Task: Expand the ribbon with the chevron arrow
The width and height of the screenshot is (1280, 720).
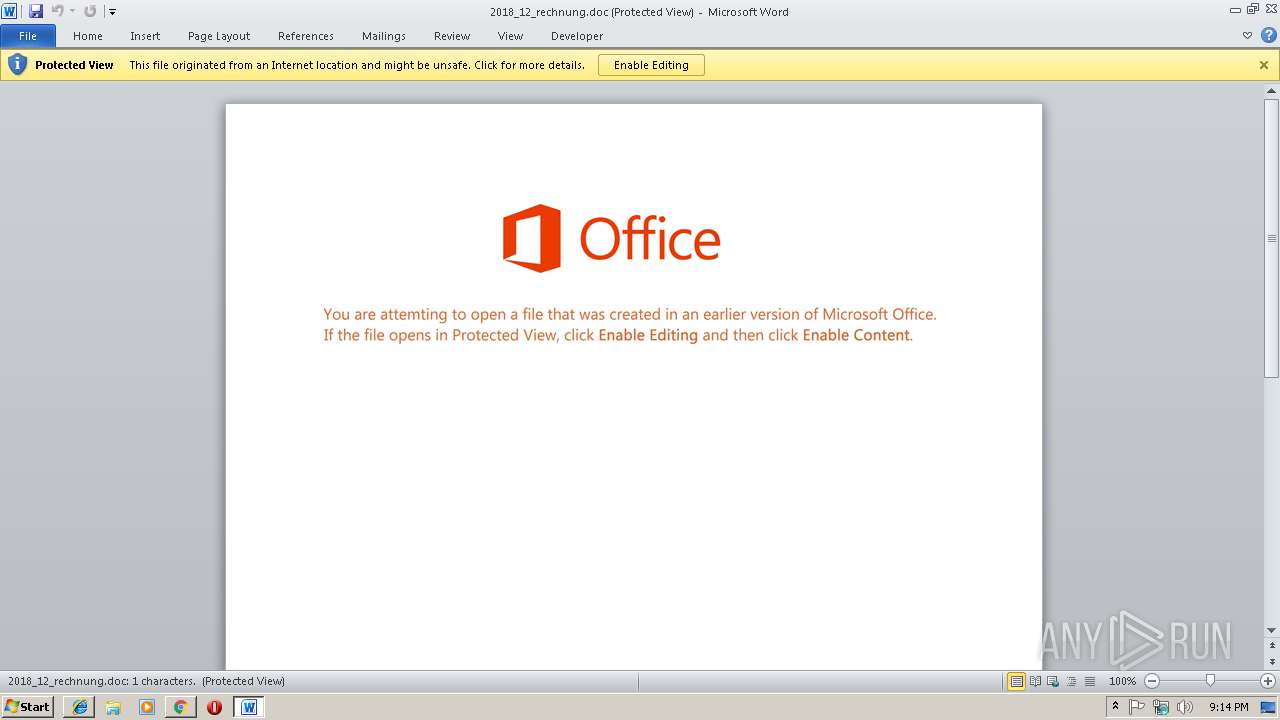Action: 1247,35
